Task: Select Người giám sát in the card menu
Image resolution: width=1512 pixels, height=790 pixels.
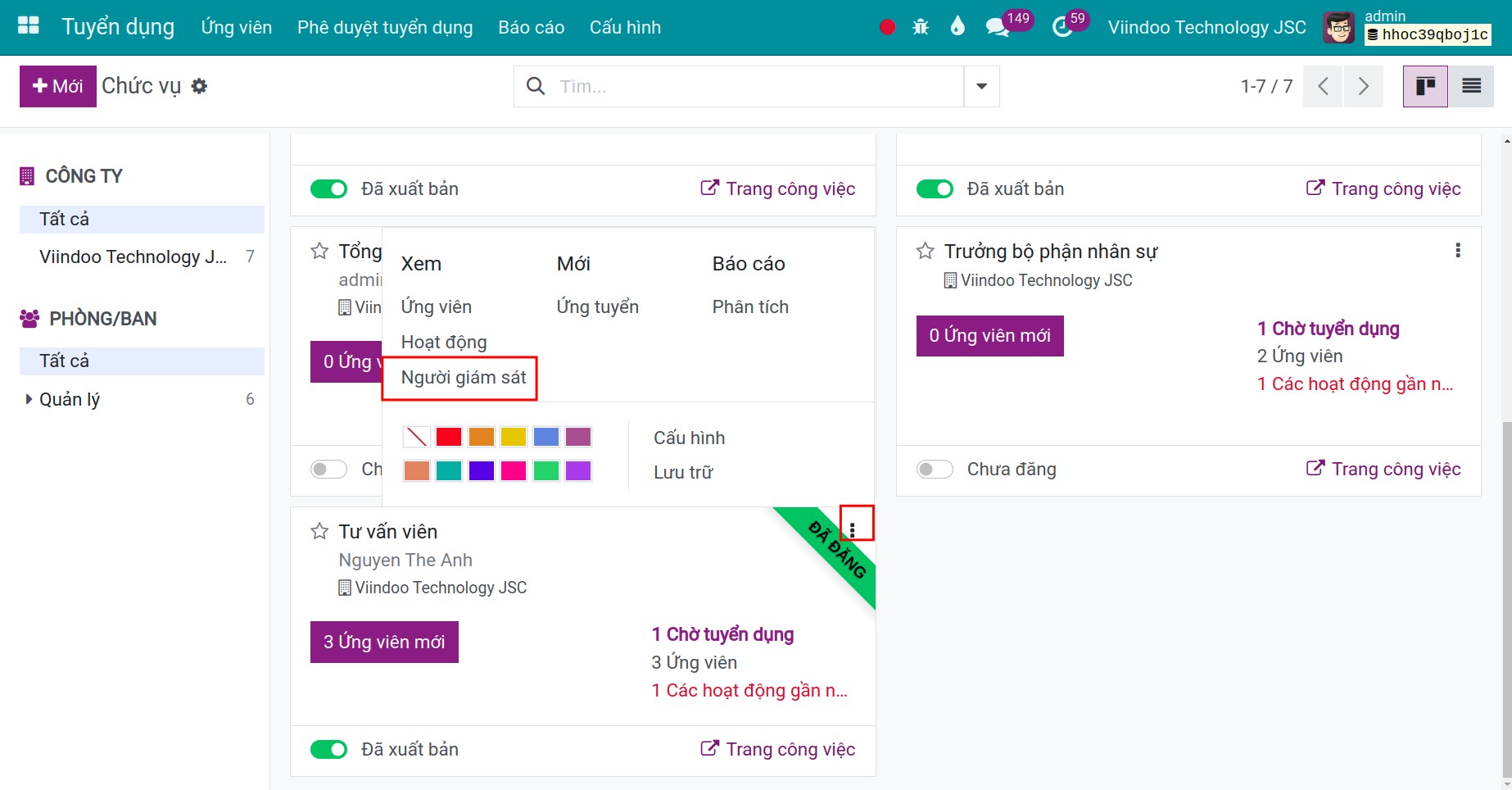Action: click(x=464, y=377)
